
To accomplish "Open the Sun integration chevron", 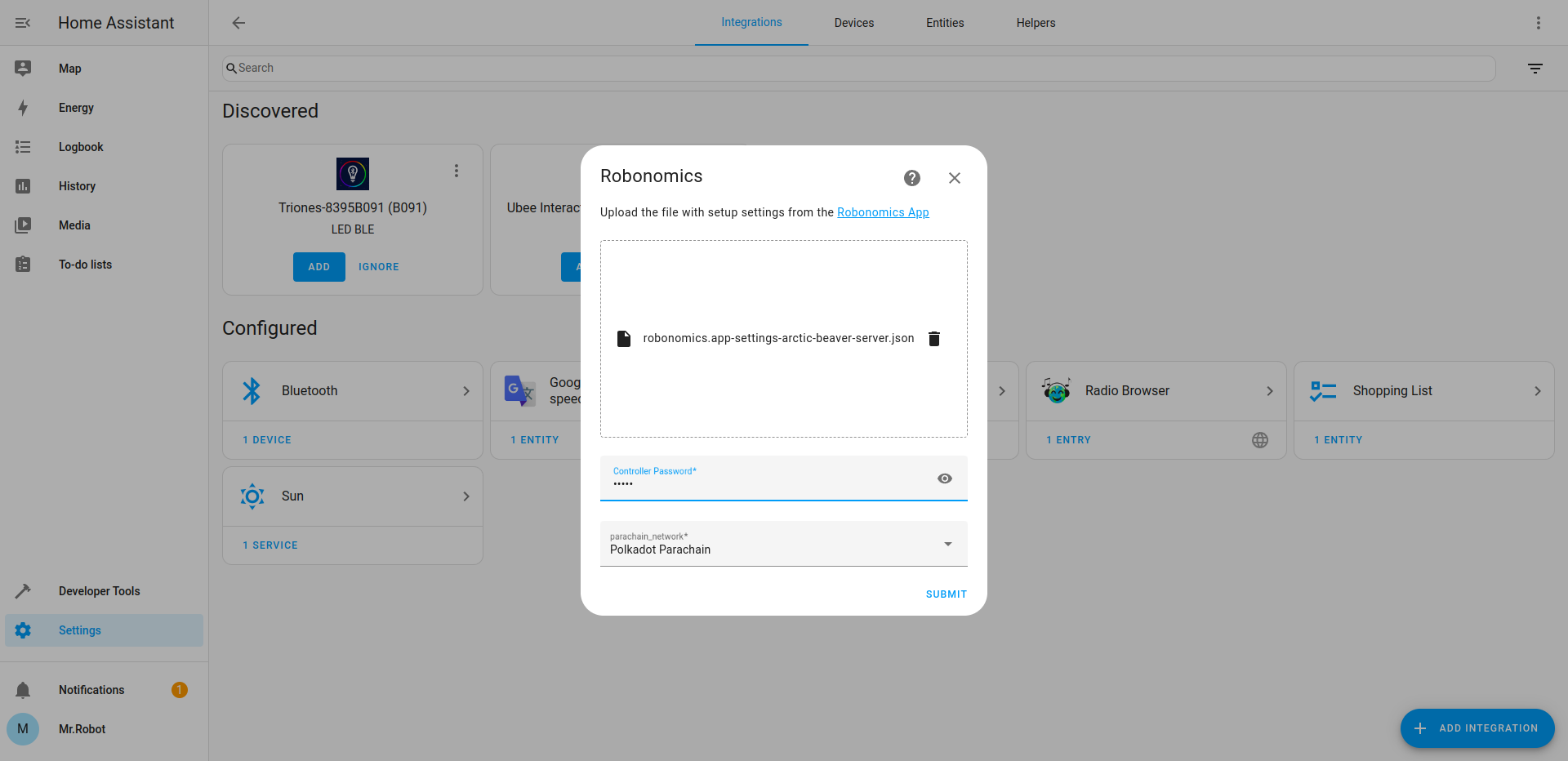I will coord(466,496).
